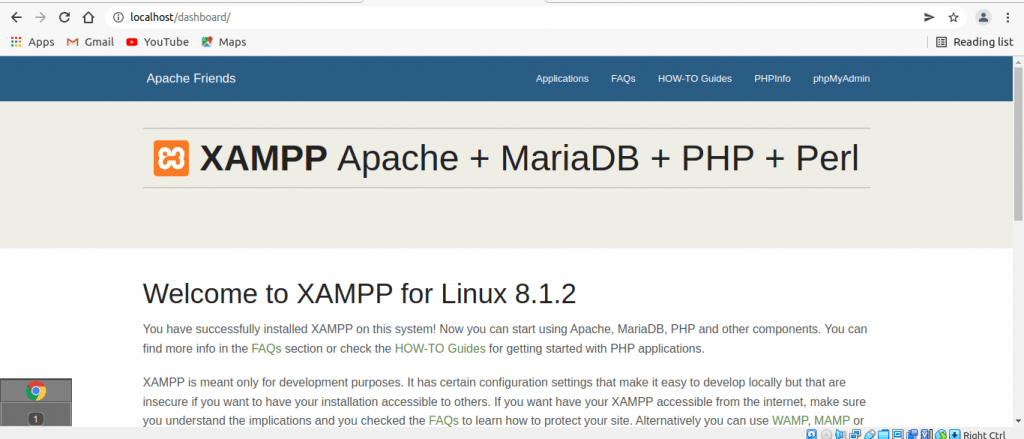Open the Apps bookmark shortcut
Image resolution: width=1024 pixels, height=439 pixels.
(x=33, y=42)
